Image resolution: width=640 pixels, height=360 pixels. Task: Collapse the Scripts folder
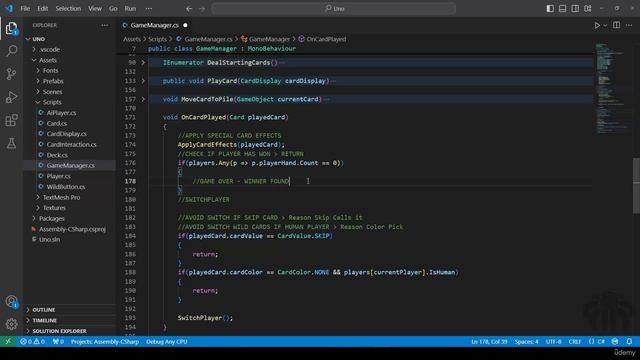coord(52,102)
